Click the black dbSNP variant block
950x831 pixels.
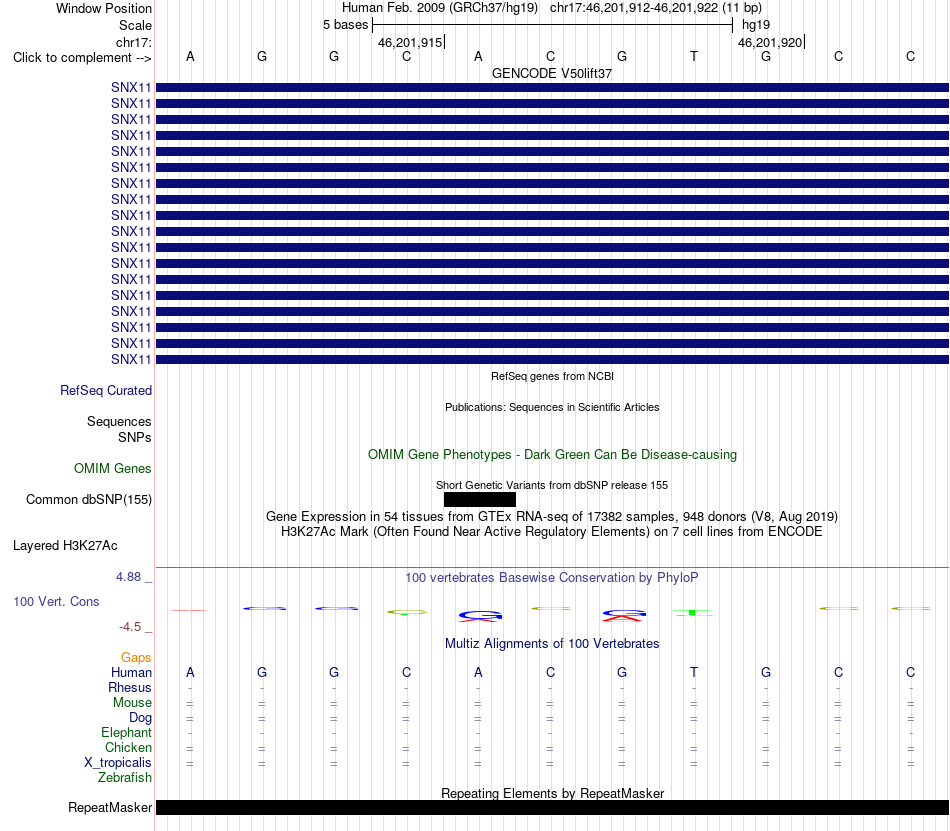[x=480, y=499]
